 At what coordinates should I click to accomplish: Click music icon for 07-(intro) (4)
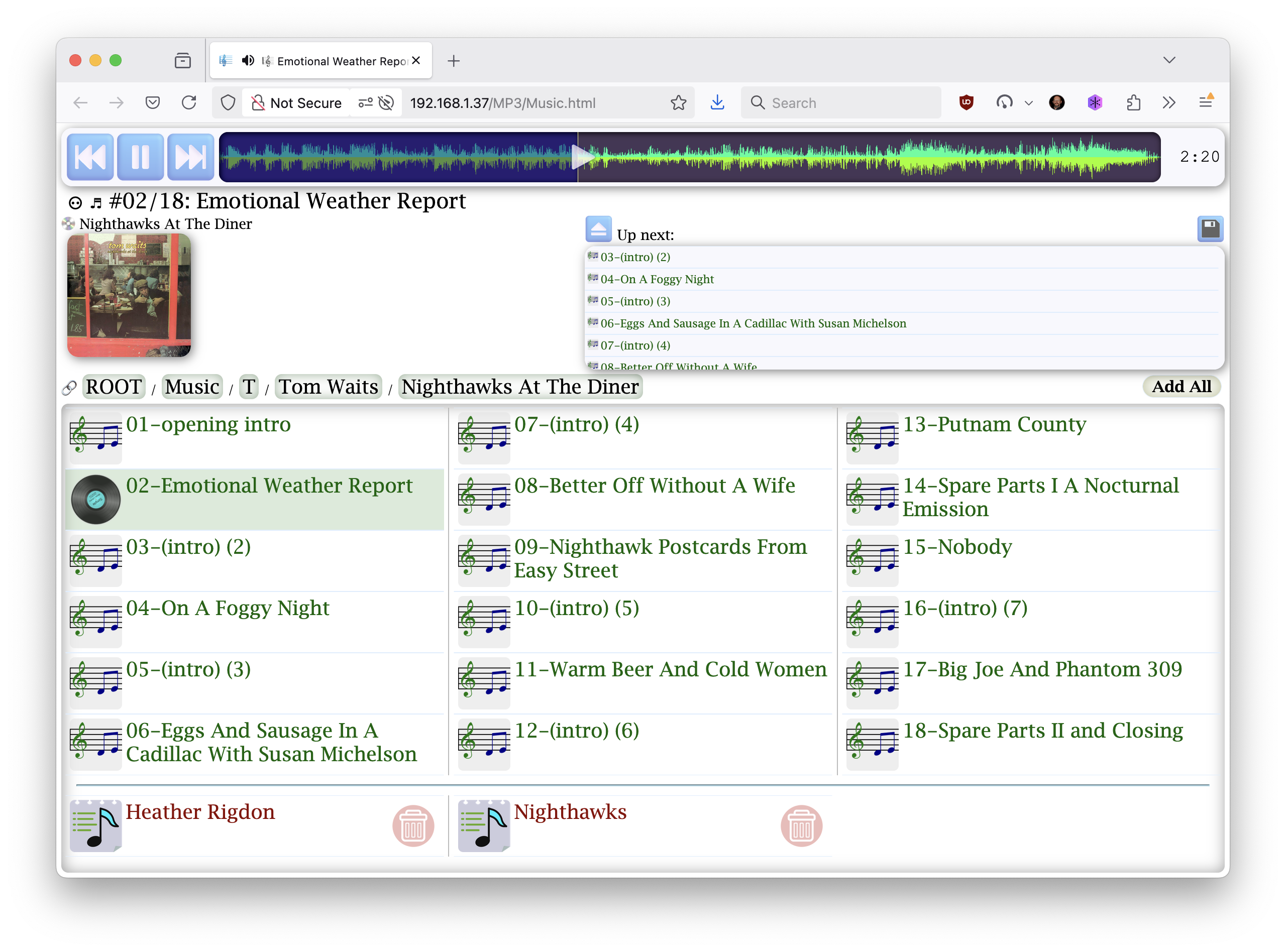[x=484, y=437]
